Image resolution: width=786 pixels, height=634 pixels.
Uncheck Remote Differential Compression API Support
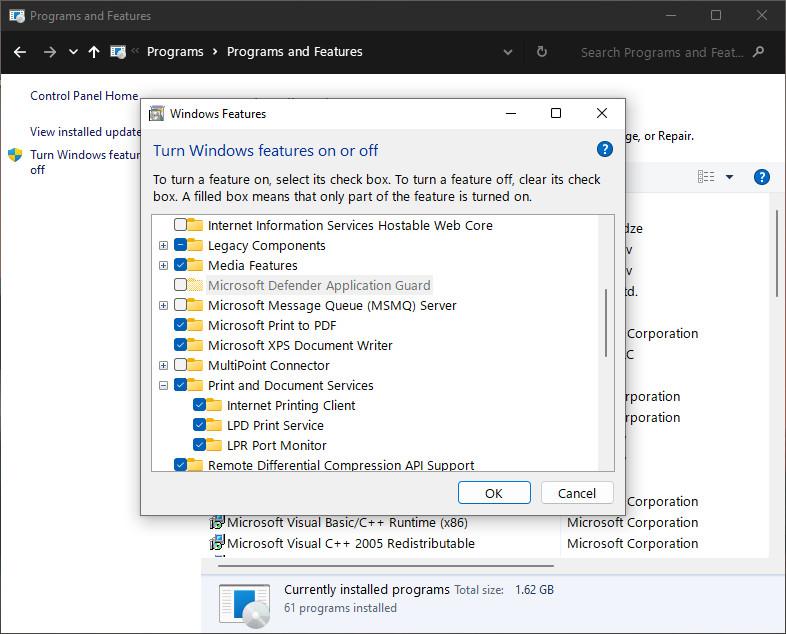point(180,465)
